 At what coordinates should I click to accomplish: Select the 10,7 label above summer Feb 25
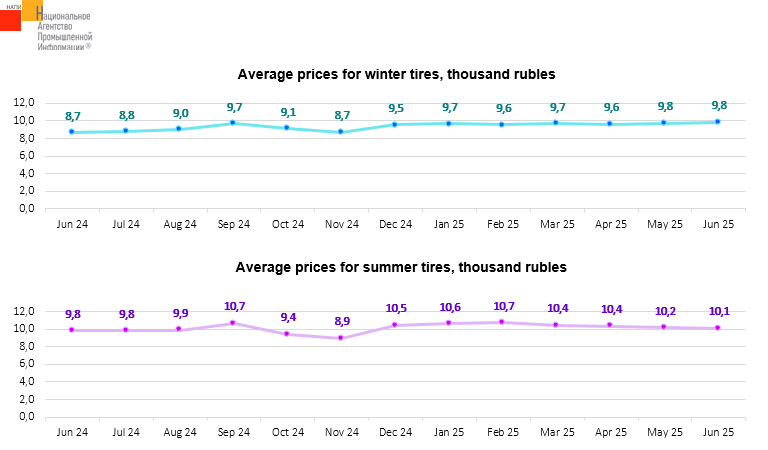504,306
